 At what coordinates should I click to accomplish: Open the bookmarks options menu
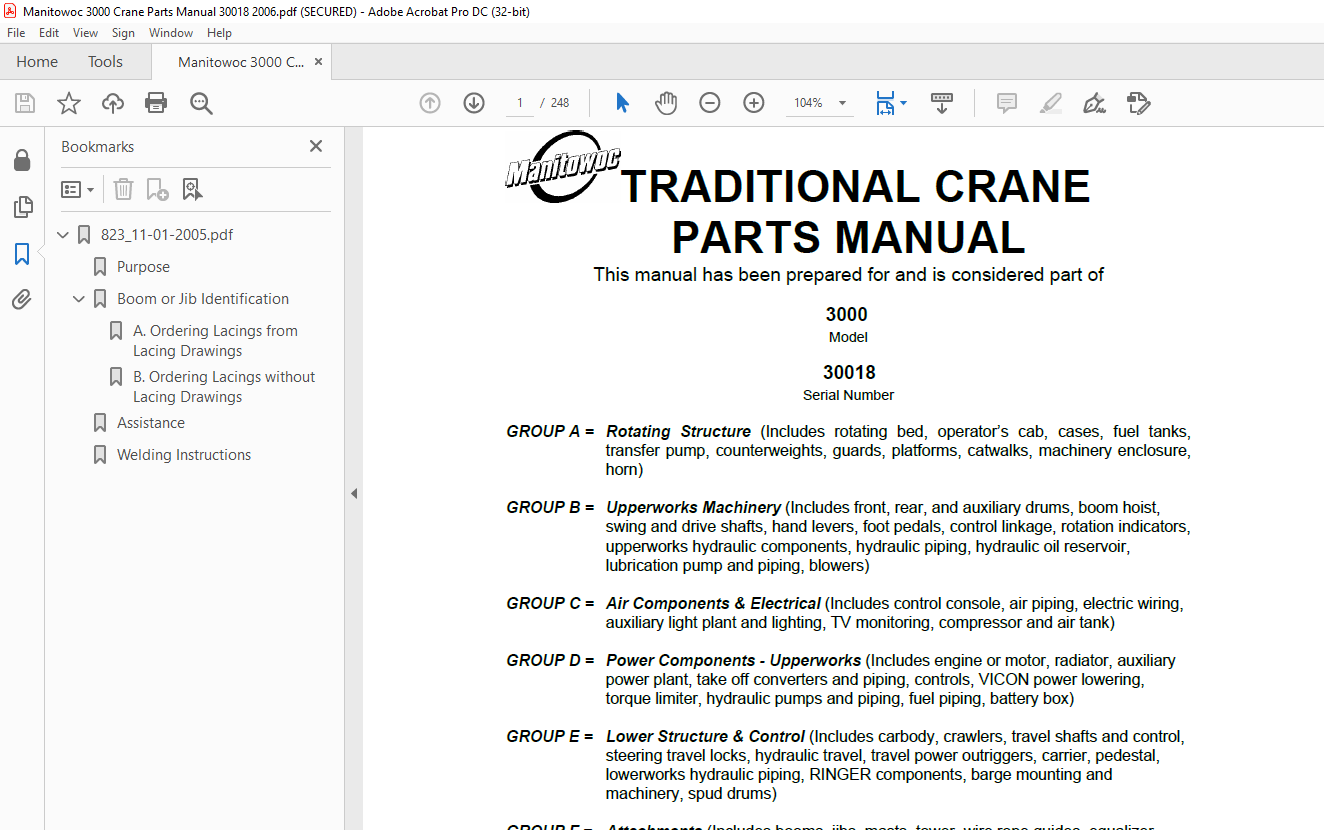pos(77,189)
